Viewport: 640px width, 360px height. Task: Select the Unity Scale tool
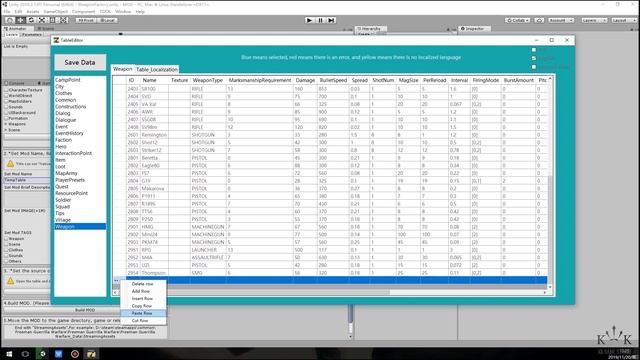pyautogui.click(x=42, y=20)
